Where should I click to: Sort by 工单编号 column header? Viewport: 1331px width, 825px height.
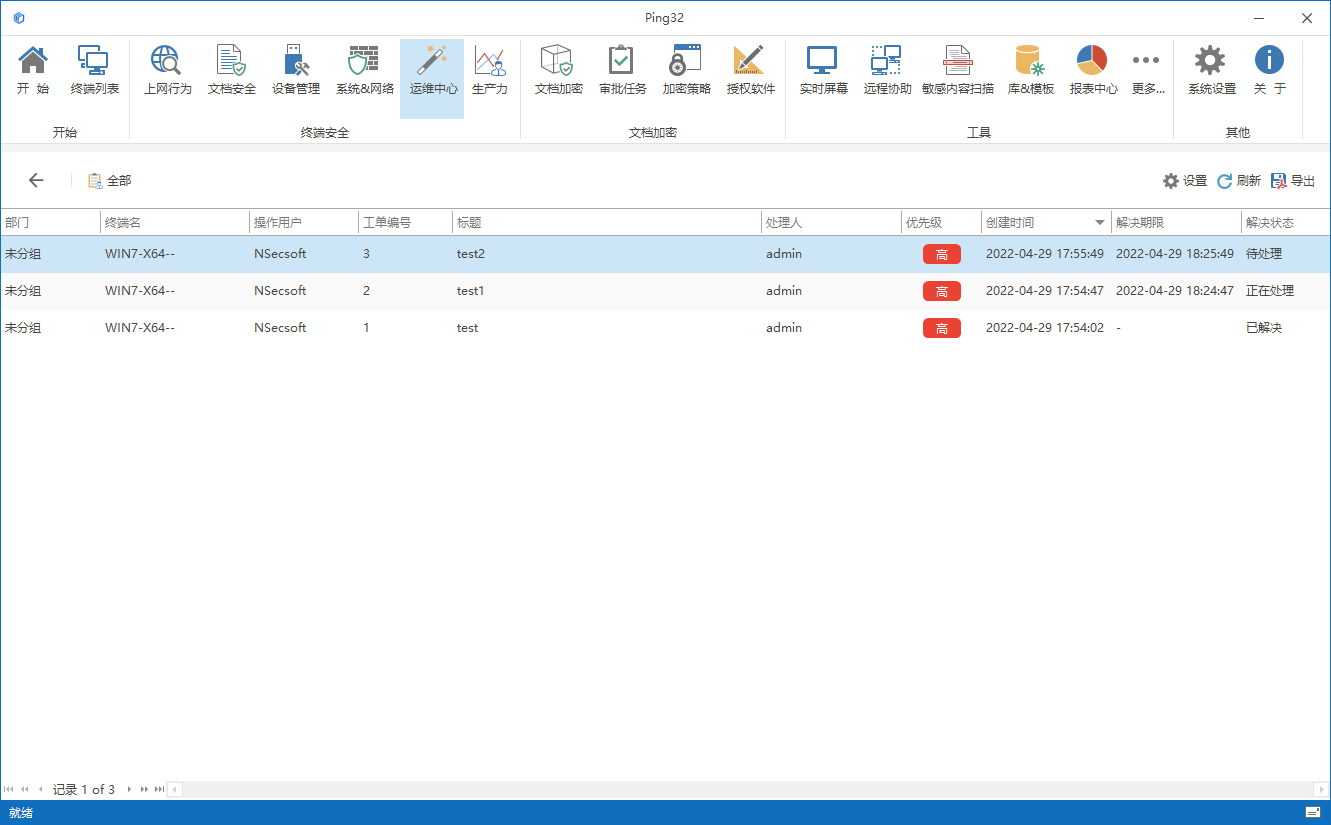pyautogui.click(x=405, y=222)
